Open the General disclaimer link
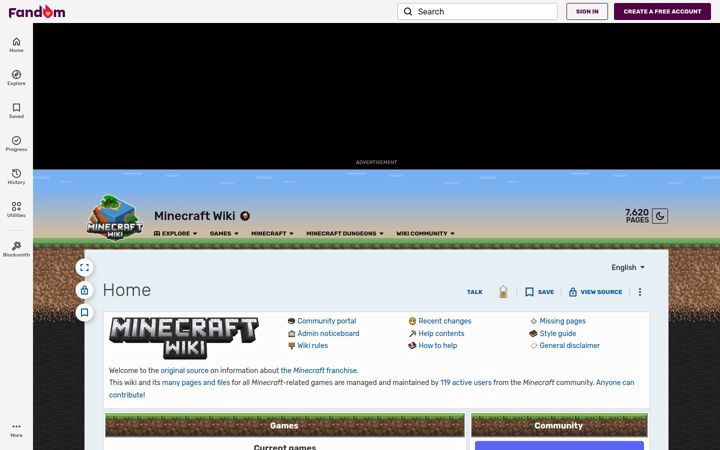Image resolution: width=720 pixels, height=450 pixels. [x=569, y=345]
